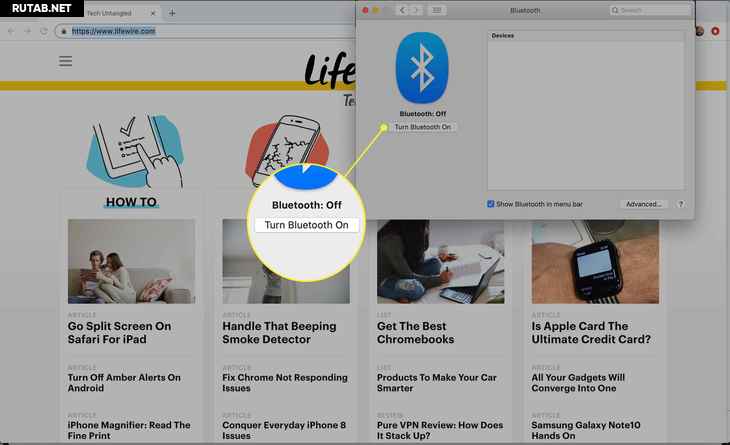Image resolution: width=730 pixels, height=445 pixels.
Task: Open Handle That Beeping Smoke Detector article
Action: (279, 333)
